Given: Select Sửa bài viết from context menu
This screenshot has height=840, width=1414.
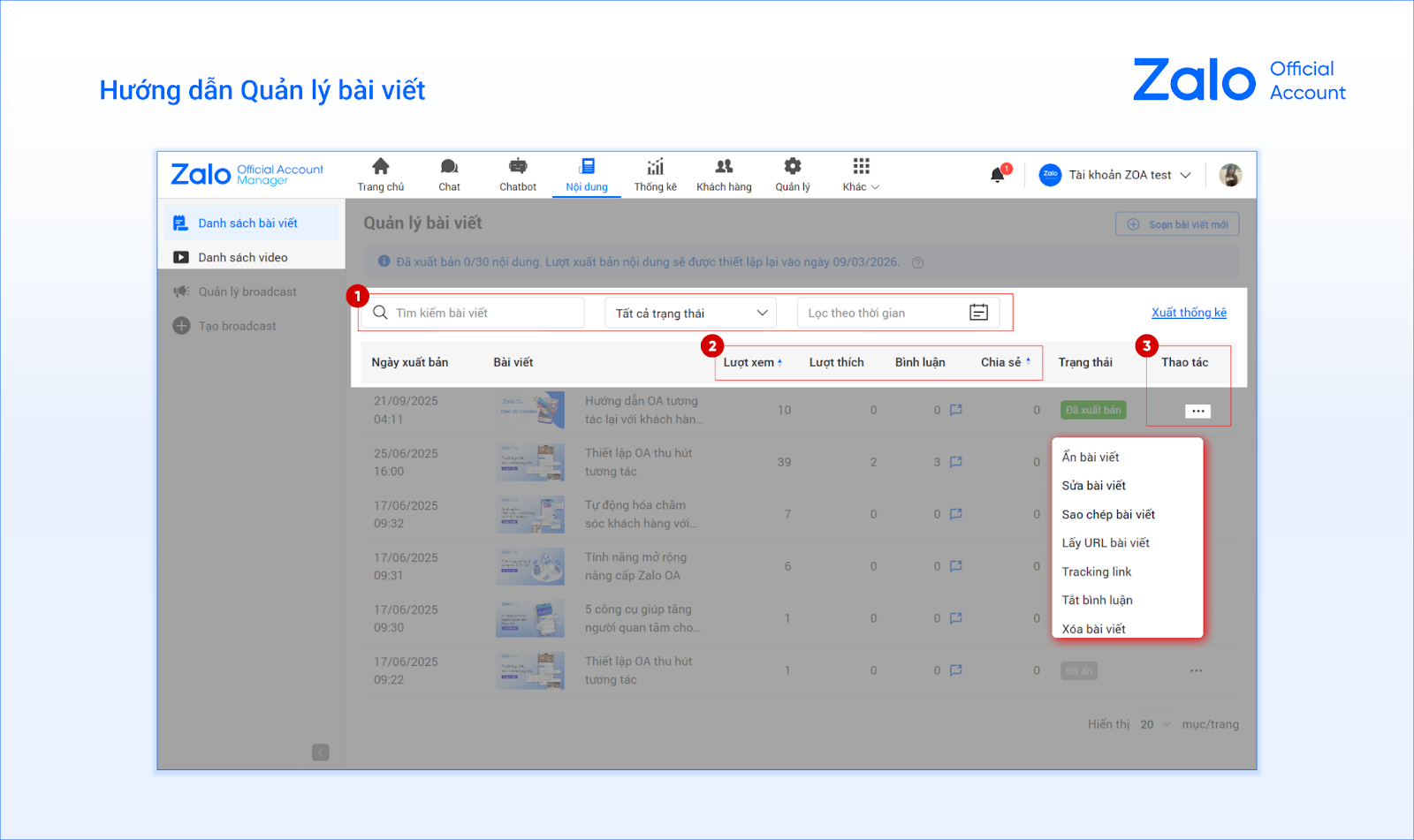Looking at the screenshot, I should [x=1093, y=486].
